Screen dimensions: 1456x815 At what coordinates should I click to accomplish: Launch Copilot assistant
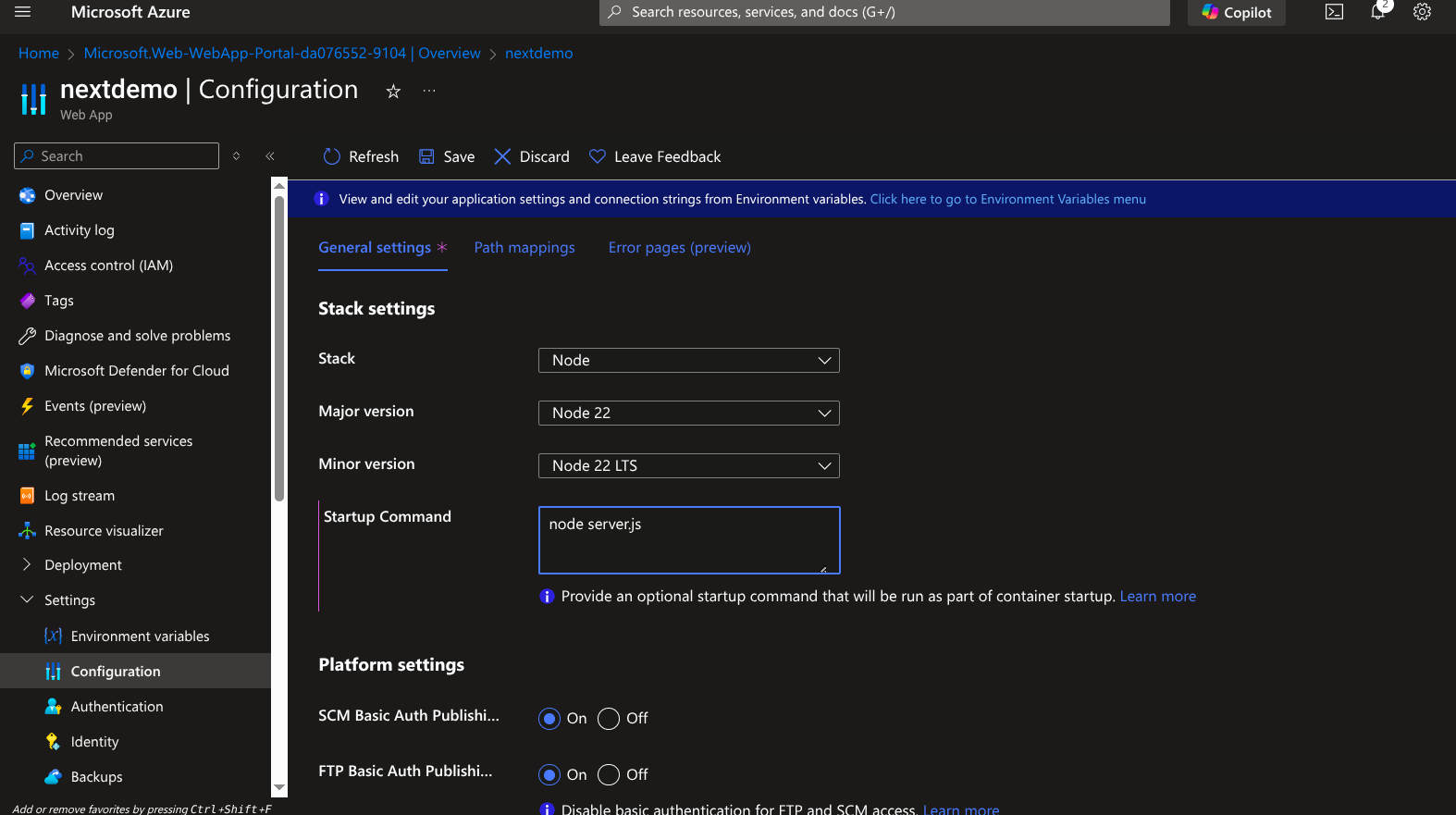[1236, 12]
